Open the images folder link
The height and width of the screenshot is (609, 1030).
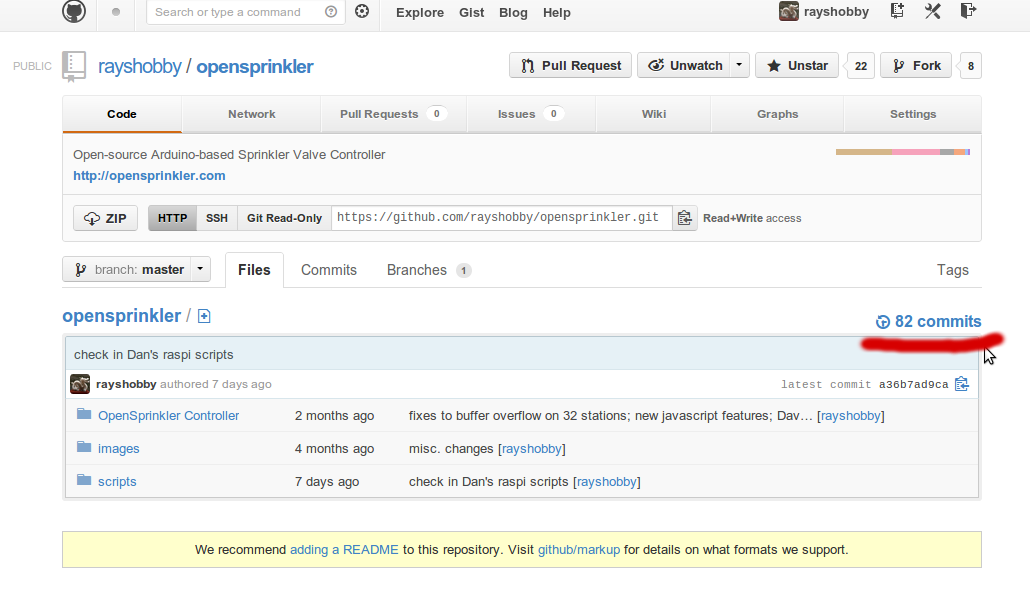pyautogui.click(x=119, y=449)
